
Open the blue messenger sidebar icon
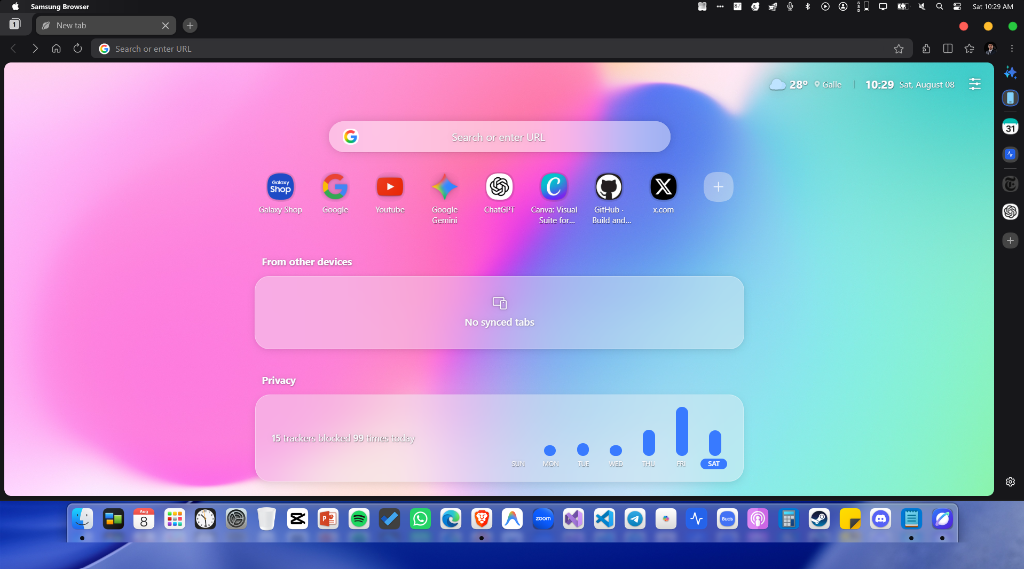click(x=1010, y=155)
